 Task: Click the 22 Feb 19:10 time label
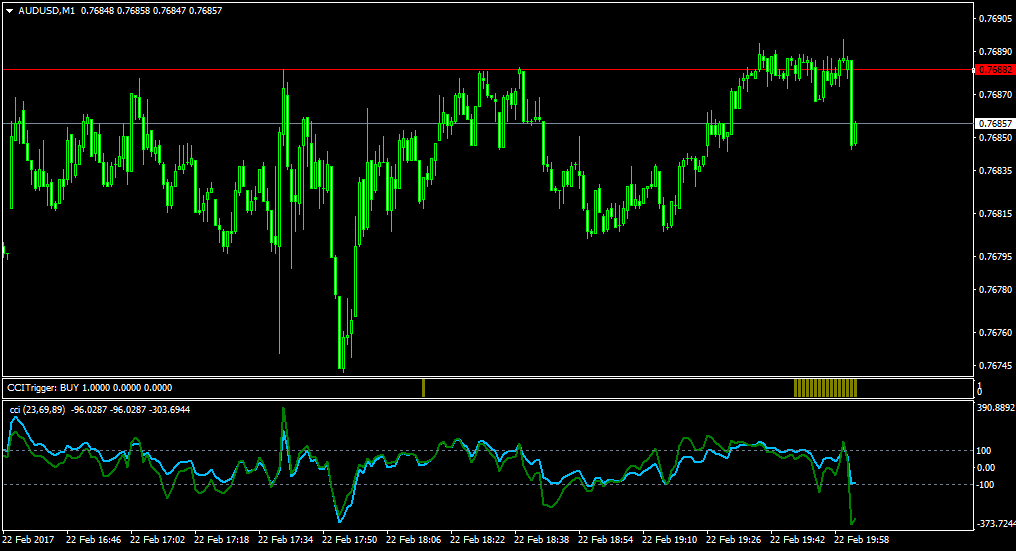670,539
